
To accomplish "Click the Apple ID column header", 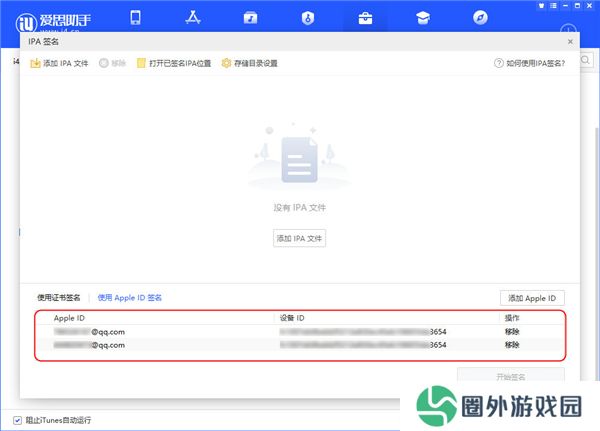I will pos(69,318).
